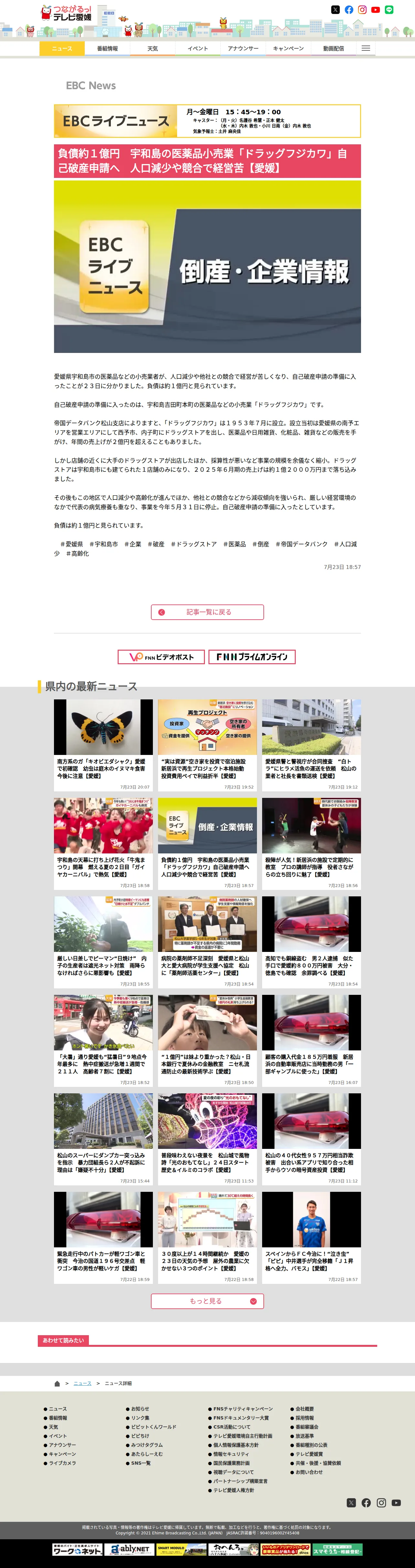Open the 再生プロジェクト vacant house news thumbnail
The width and height of the screenshot is (415, 1568).
(207, 727)
